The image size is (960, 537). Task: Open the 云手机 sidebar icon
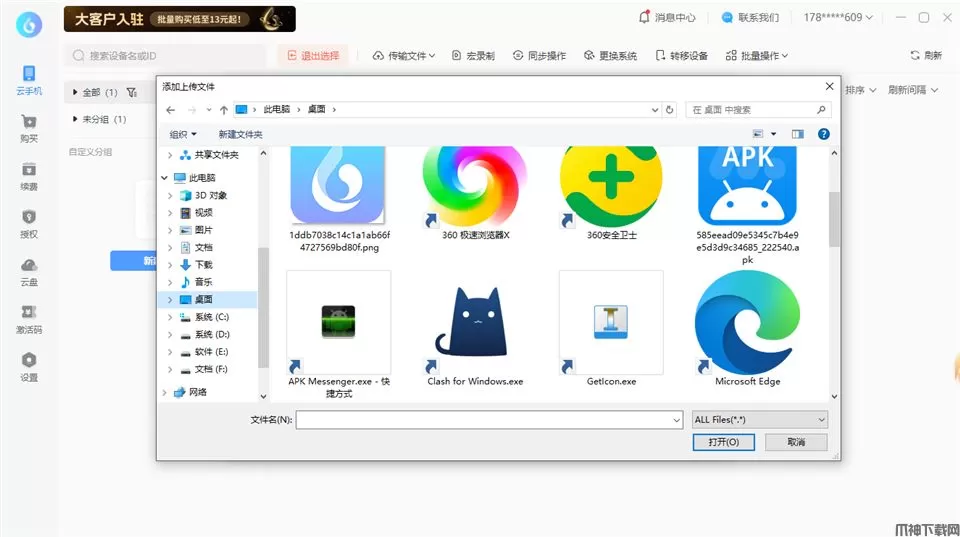point(28,74)
